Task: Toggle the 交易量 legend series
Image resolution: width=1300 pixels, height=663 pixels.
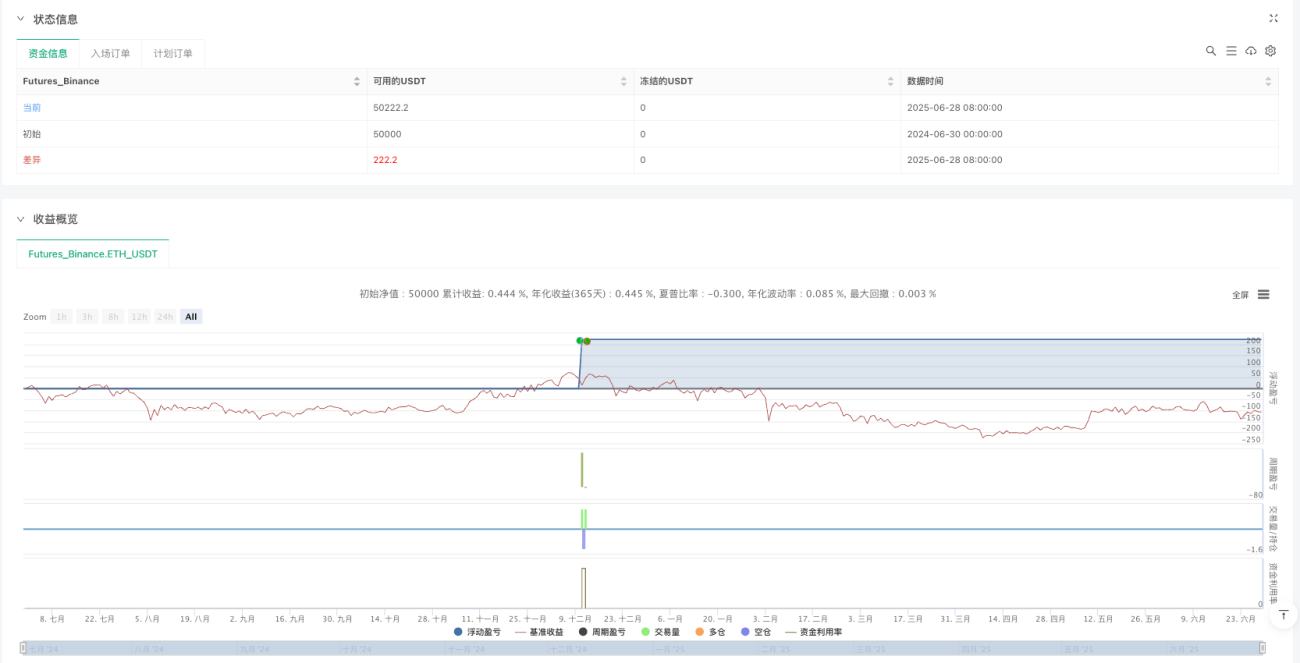Action: (x=660, y=632)
